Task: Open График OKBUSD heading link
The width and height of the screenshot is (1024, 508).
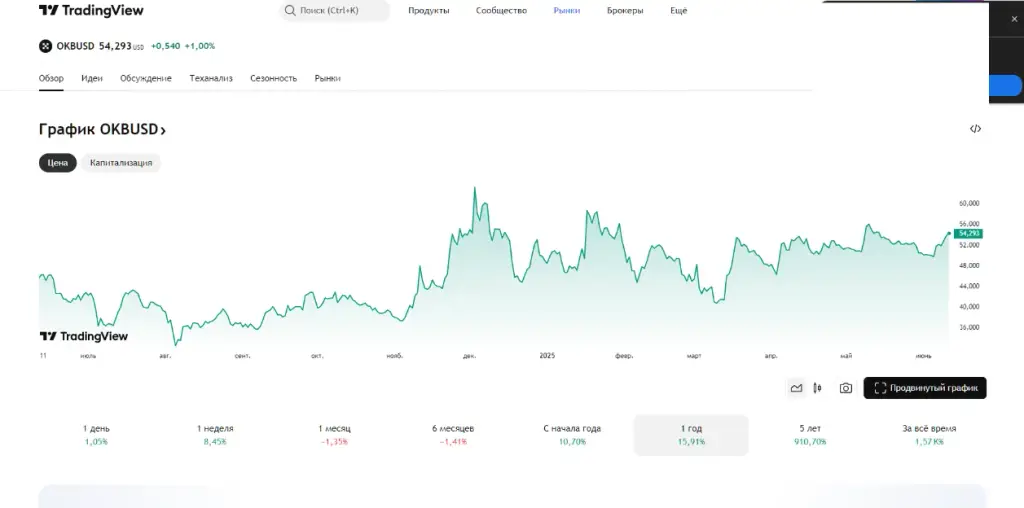Action: (103, 129)
